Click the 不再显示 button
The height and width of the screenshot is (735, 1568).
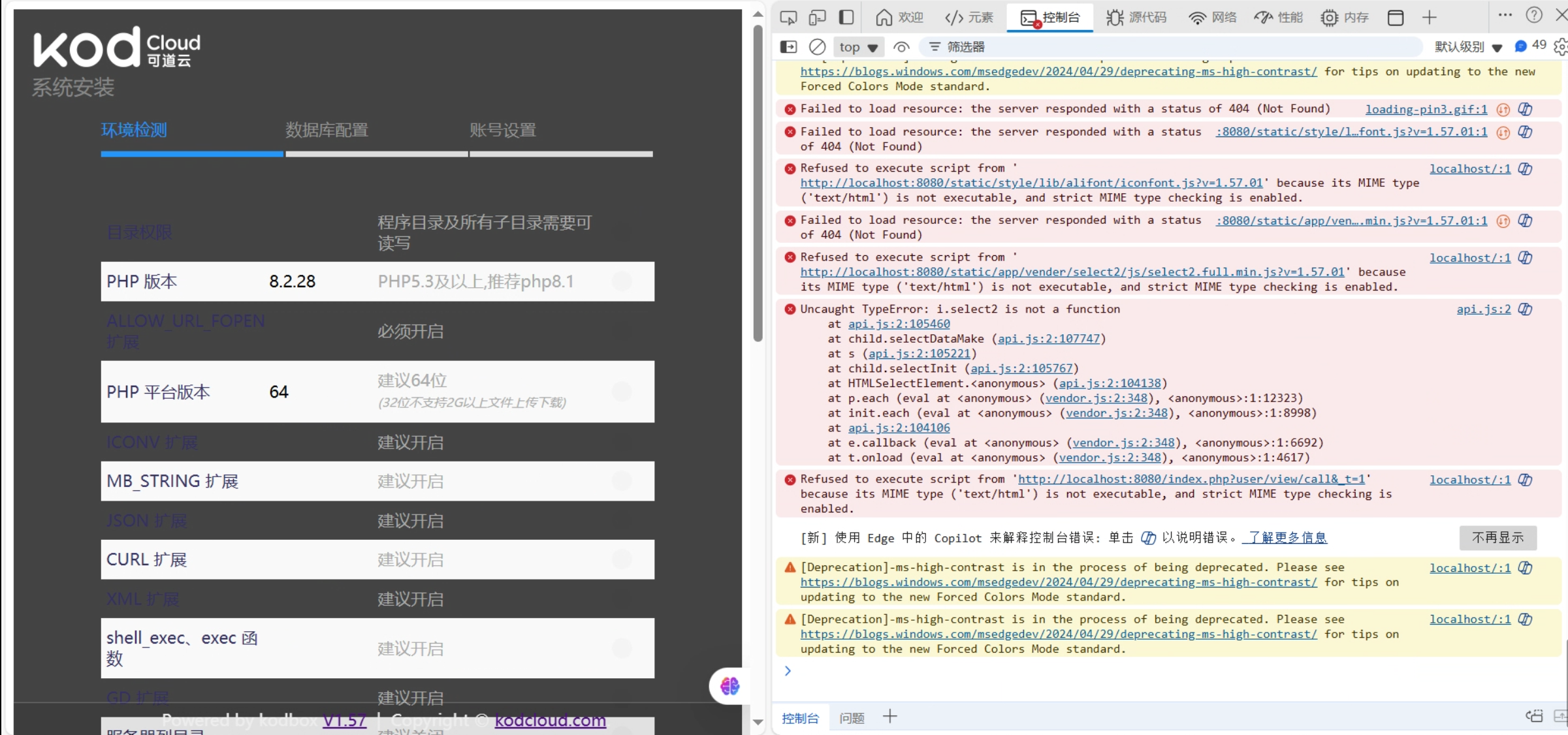point(1498,537)
